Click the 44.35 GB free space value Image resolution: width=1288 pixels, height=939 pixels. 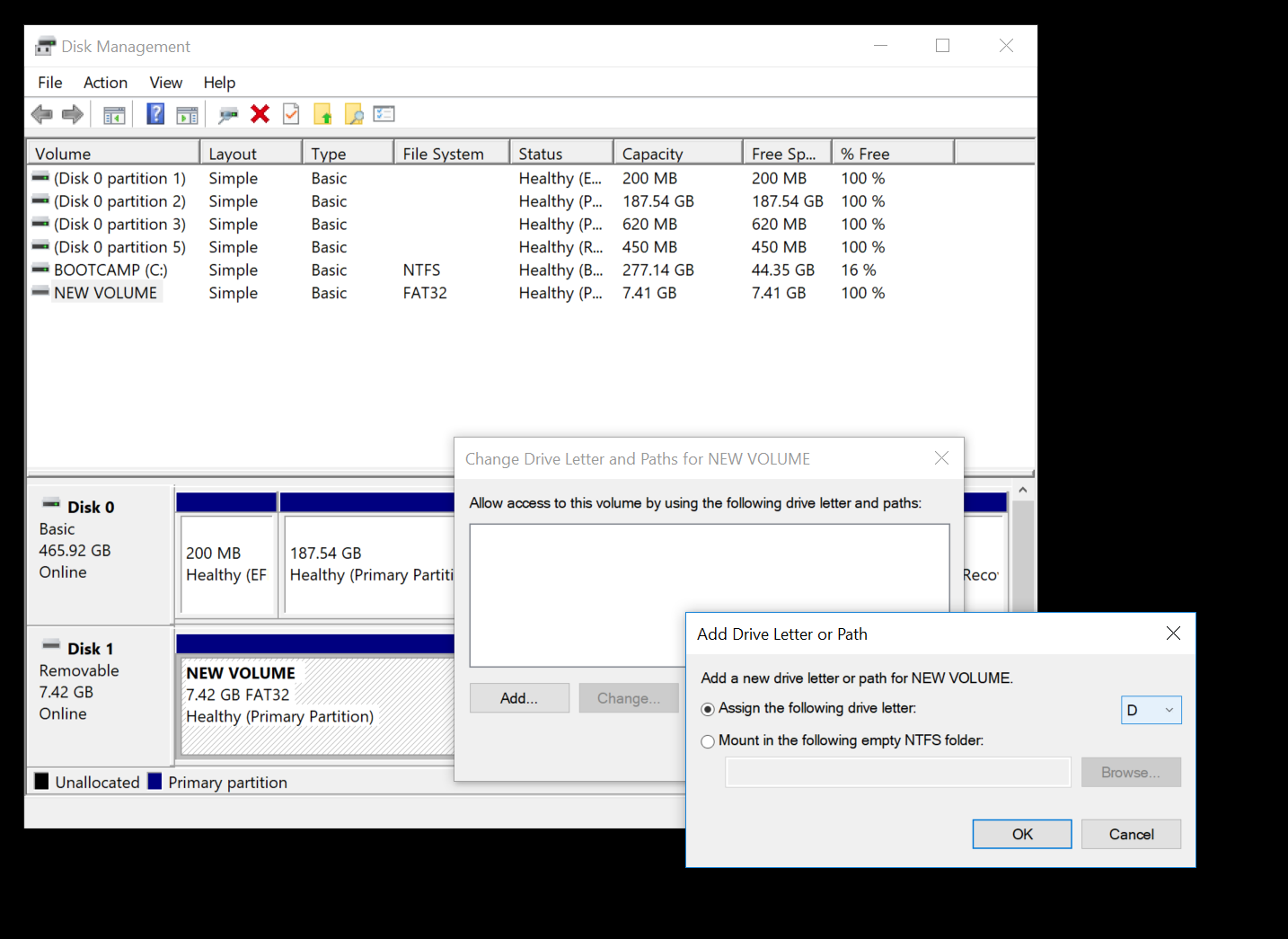point(783,270)
